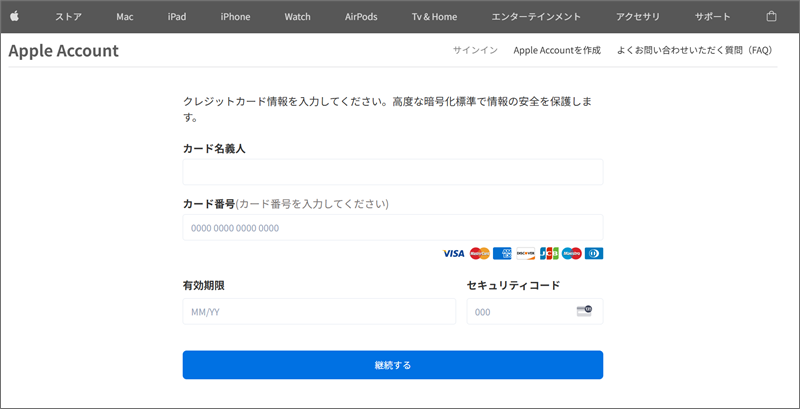Go to アクセサリ in navigation
This screenshot has width=800, height=409.
pos(638,17)
